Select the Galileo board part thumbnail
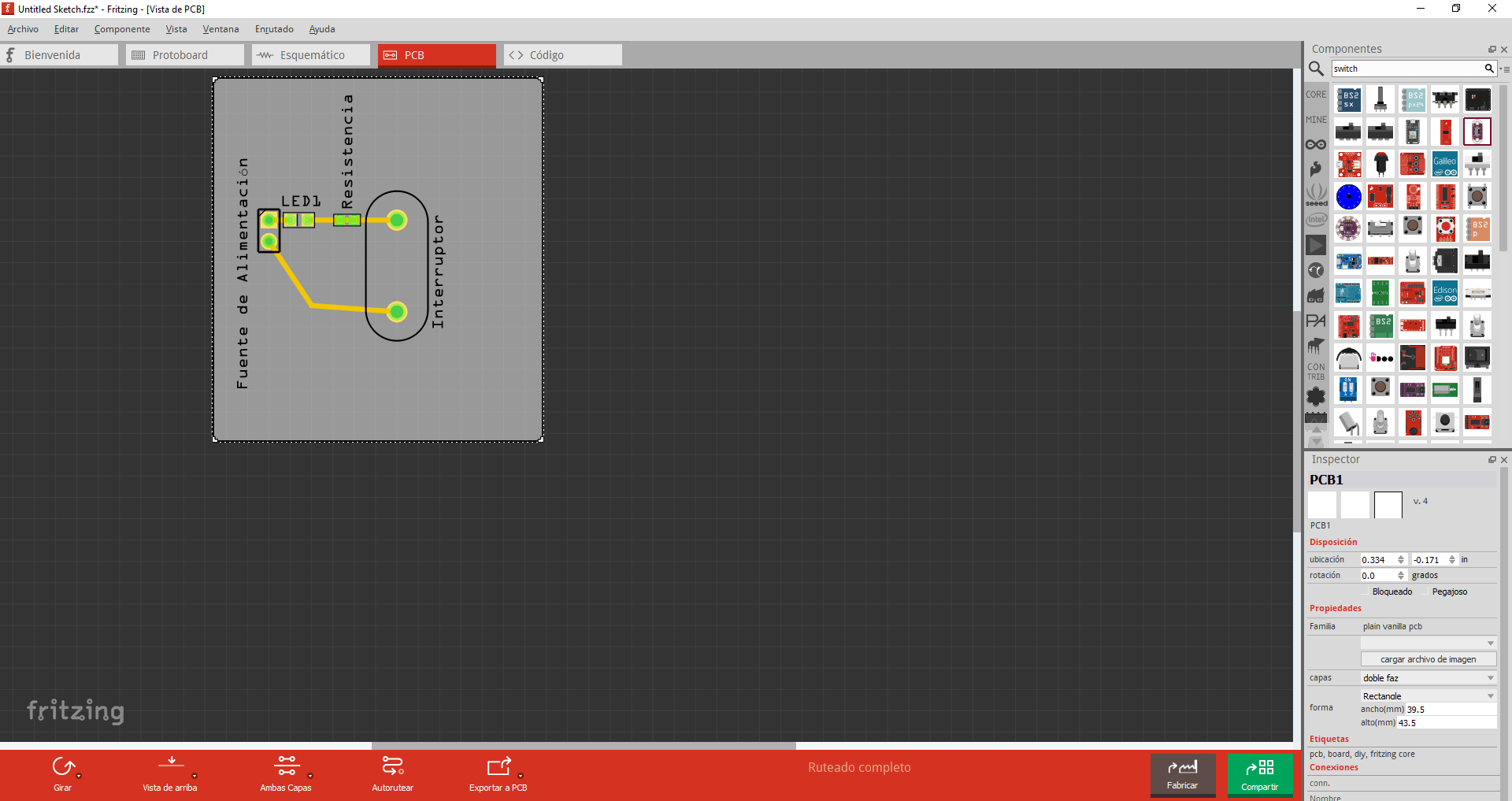Viewport: 1512px width, 801px height. tap(1444, 165)
